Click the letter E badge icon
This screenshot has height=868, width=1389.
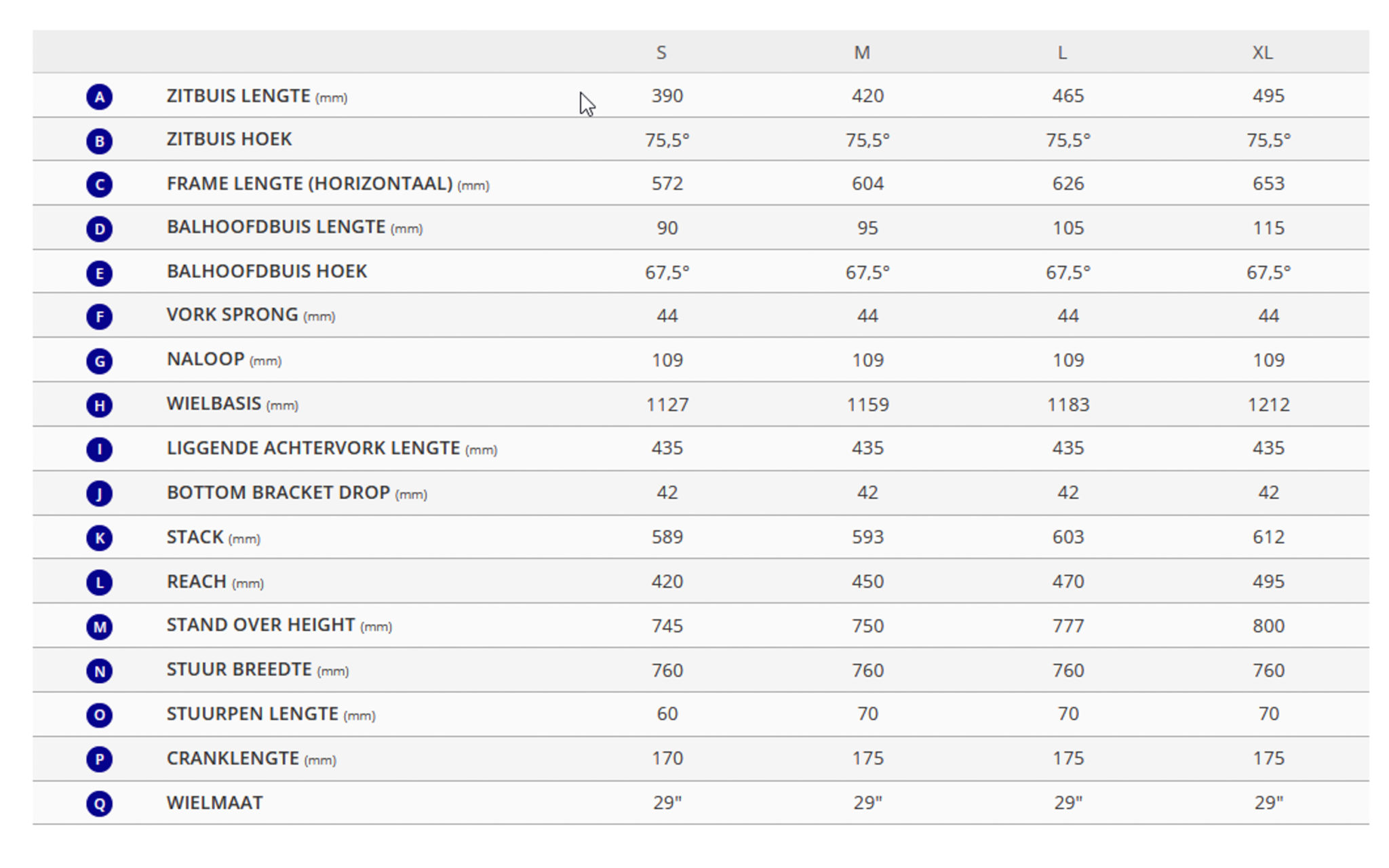99,273
